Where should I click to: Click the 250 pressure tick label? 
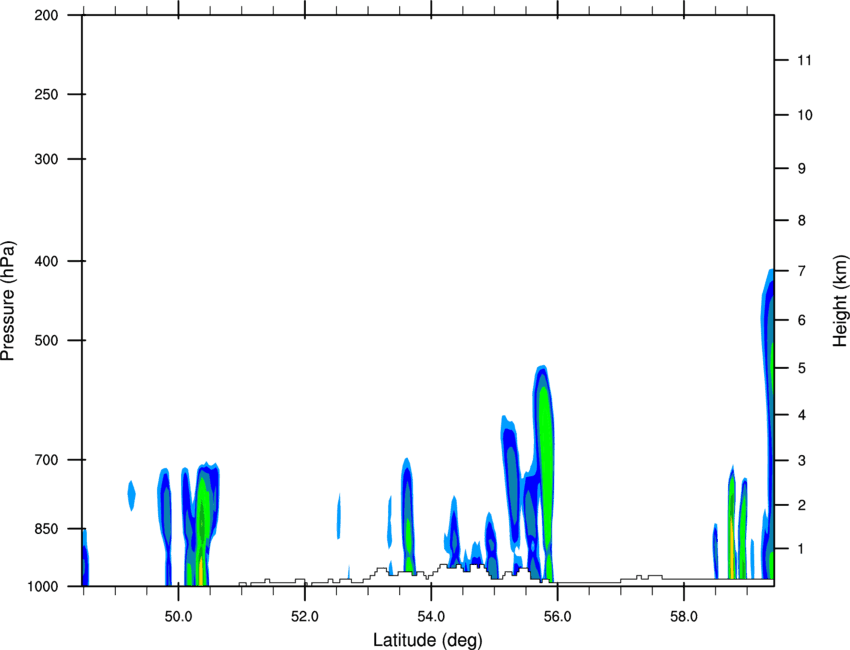pyautogui.click(x=47, y=94)
